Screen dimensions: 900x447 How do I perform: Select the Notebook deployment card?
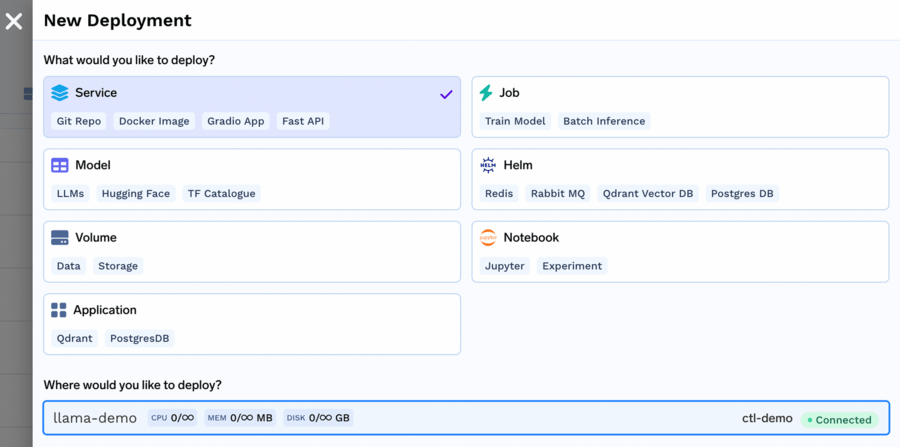pos(680,251)
